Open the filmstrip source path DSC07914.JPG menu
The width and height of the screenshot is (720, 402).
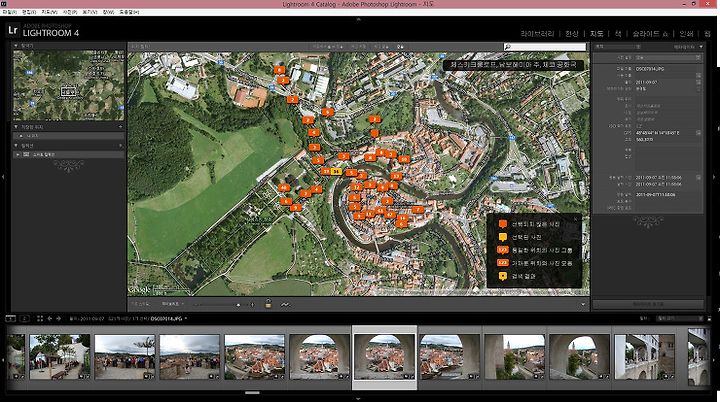(x=169, y=318)
